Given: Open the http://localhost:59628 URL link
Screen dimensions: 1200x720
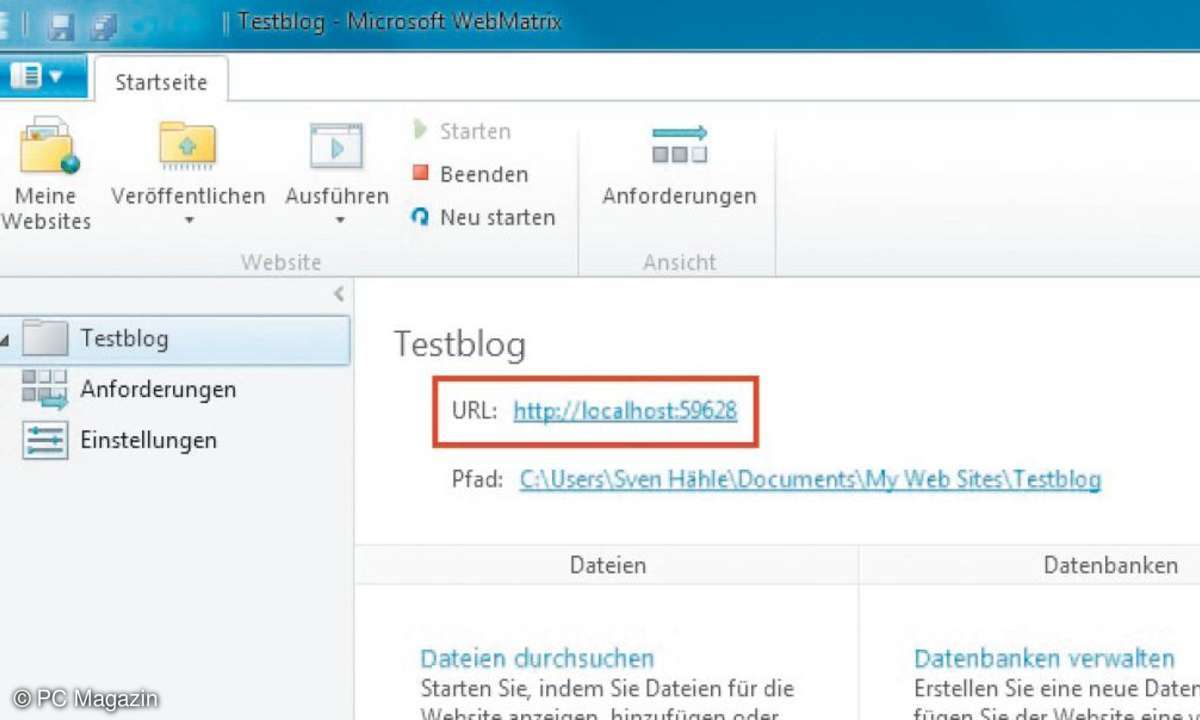Looking at the screenshot, I should [625, 410].
